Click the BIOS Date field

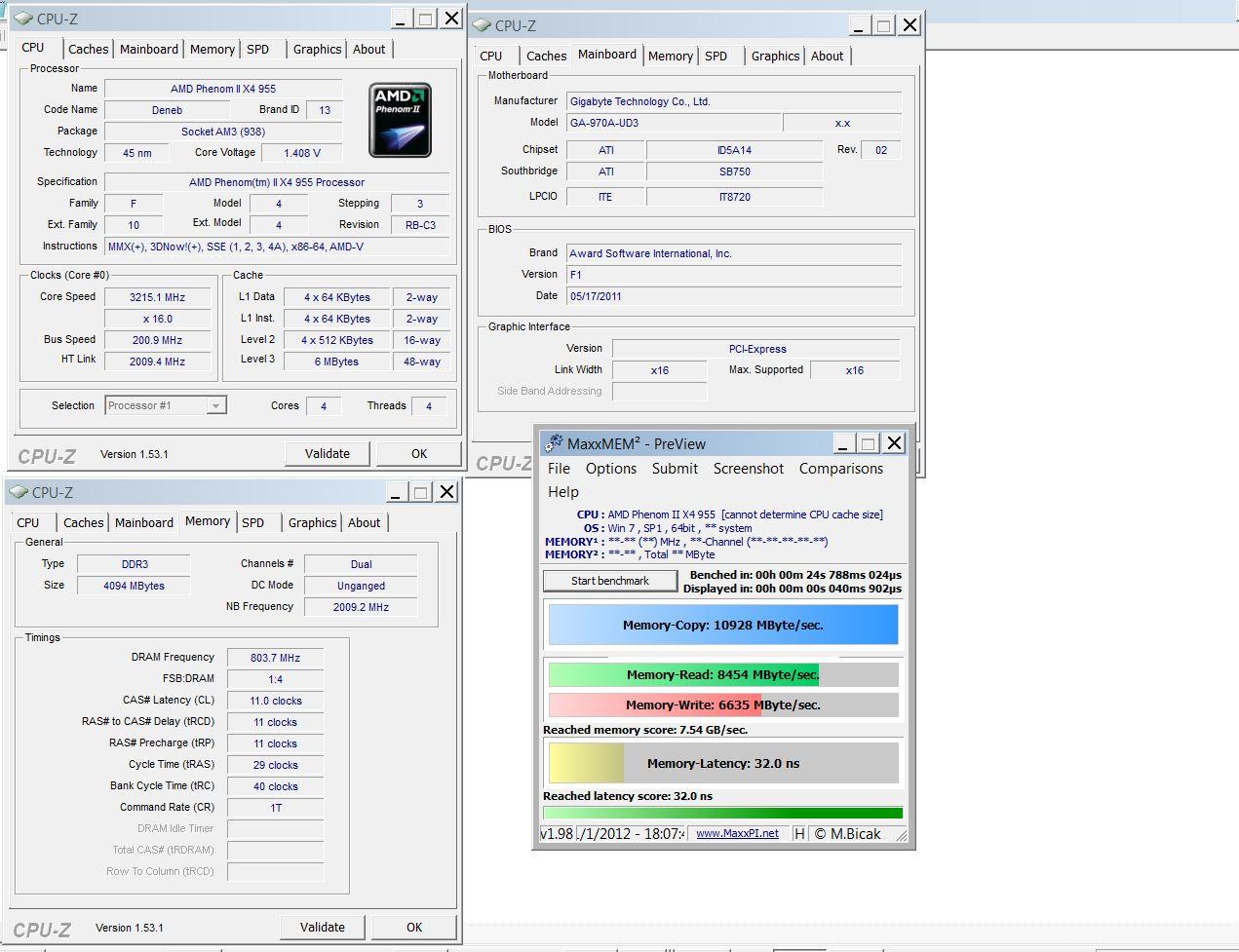[x=733, y=296]
